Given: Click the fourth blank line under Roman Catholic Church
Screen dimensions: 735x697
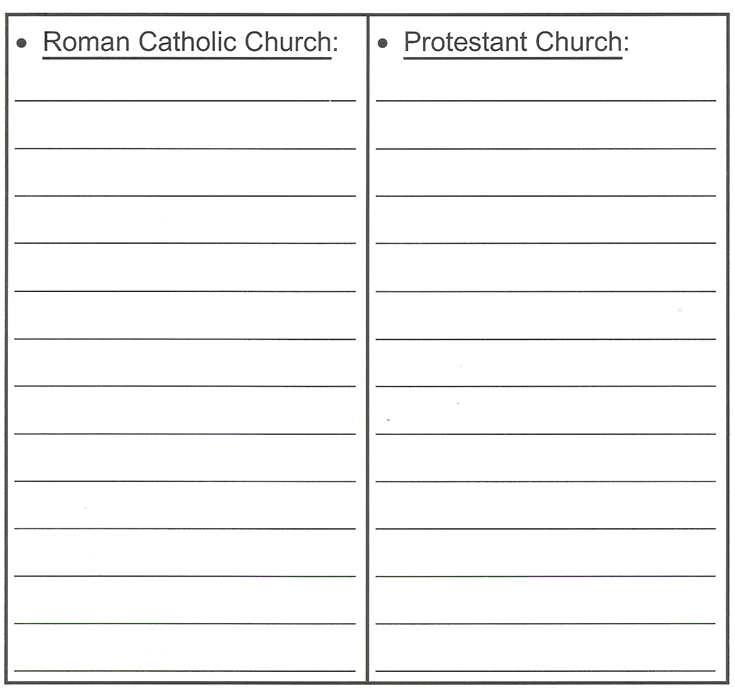Looking at the screenshot, I should tap(185, 242).
